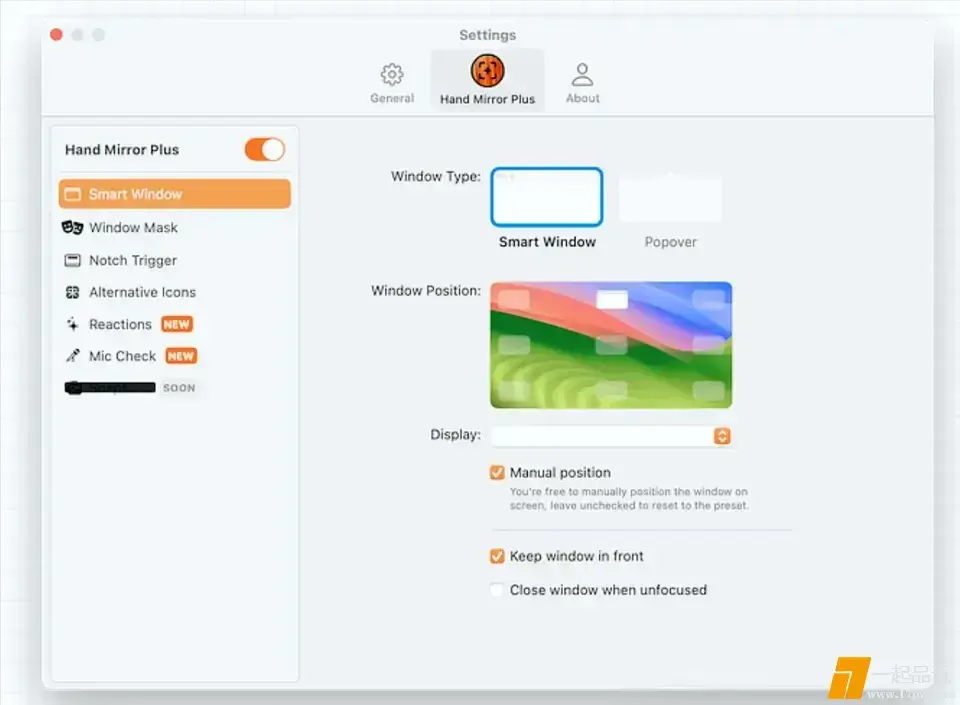
Task: Click the About person icon
Action: click(582, 75)
